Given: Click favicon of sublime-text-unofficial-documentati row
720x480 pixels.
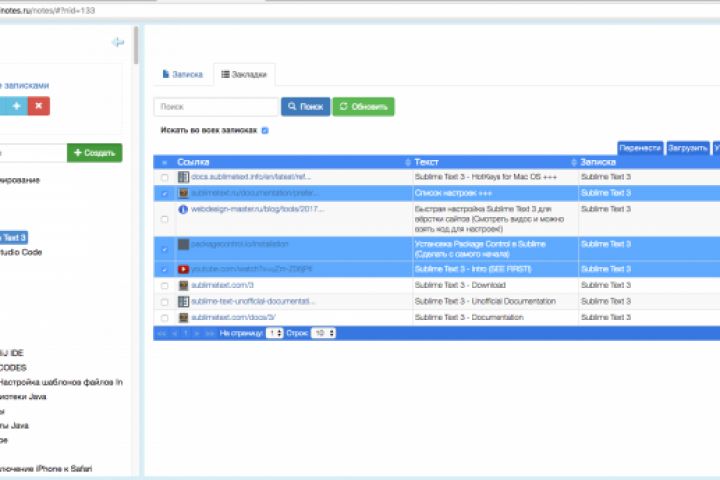Looking at the screenshot, I should (183, 301).
